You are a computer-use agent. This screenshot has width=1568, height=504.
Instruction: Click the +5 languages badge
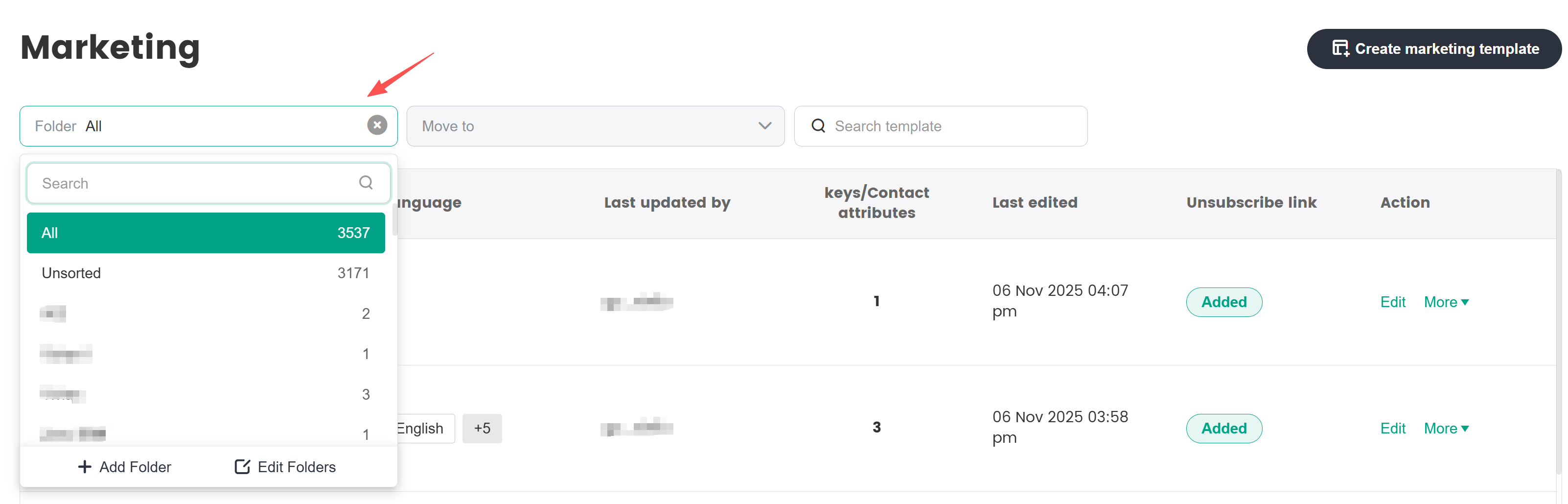coord(482,429)
